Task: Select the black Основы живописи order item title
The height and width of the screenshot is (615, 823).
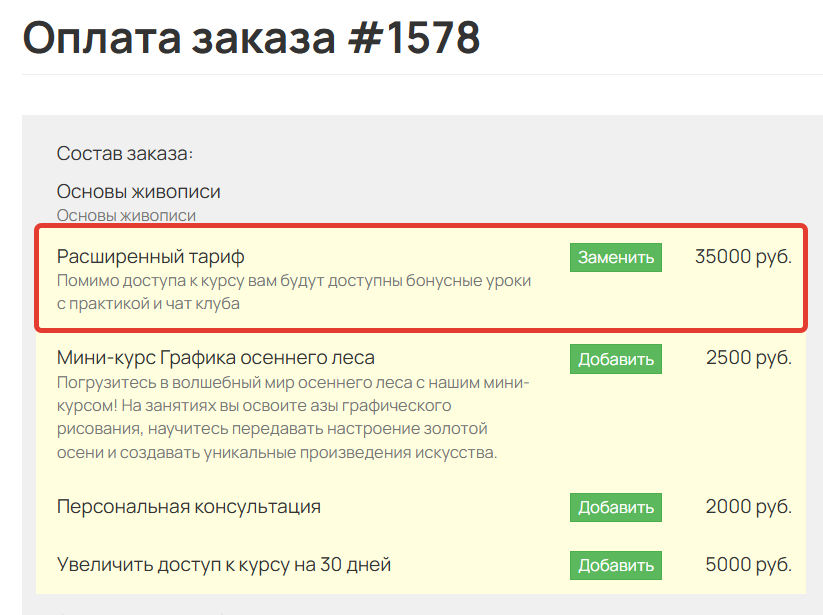Action: [139, 192]
